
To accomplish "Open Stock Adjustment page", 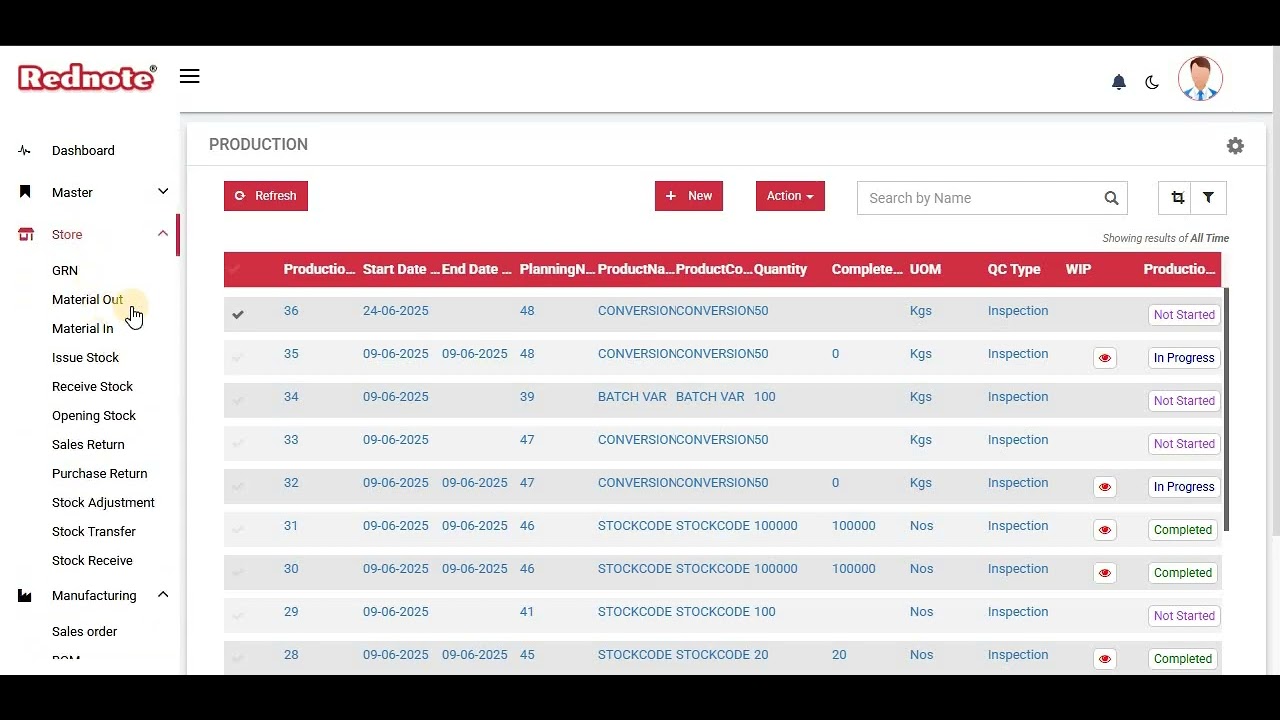I will [x=103, y=503].
